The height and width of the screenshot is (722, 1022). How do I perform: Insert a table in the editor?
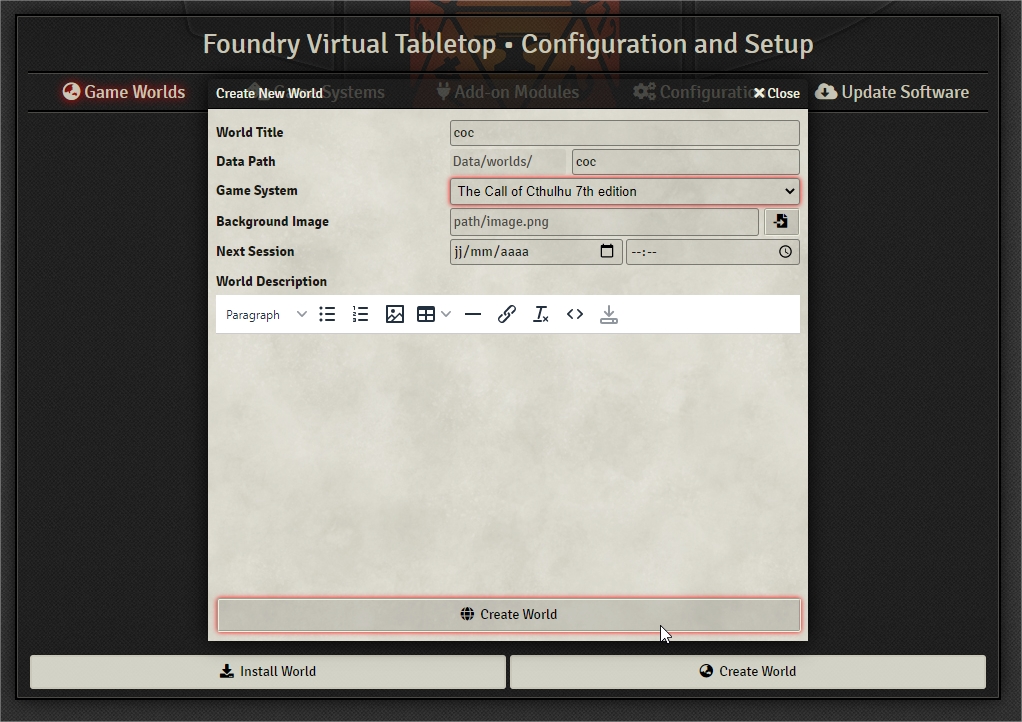click(x=426, y=314)
